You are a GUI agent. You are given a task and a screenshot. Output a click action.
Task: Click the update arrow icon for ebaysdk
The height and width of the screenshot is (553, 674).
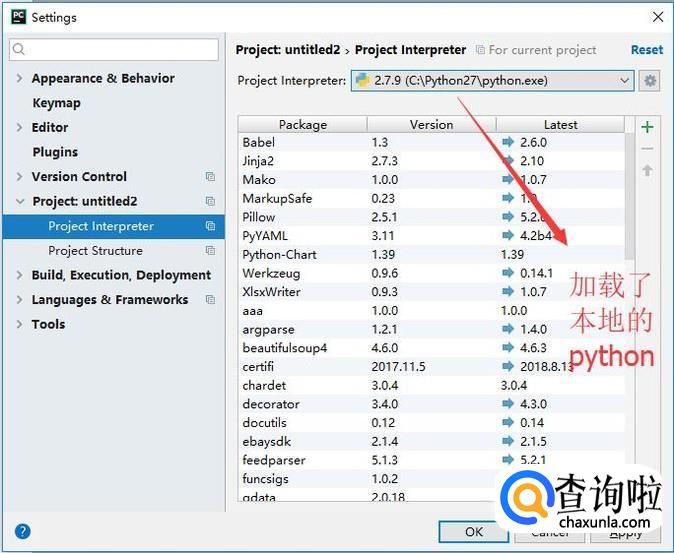pos(508,441)
